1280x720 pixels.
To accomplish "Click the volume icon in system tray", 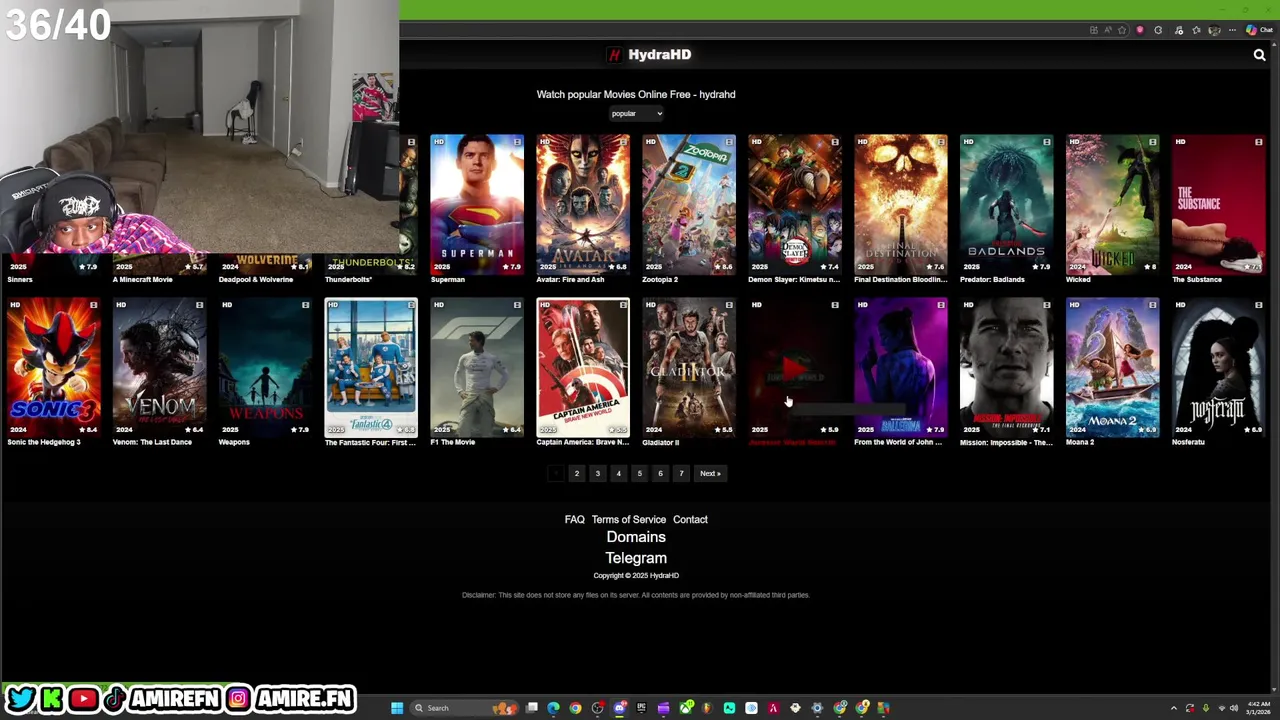I will tap(1234, 708).
